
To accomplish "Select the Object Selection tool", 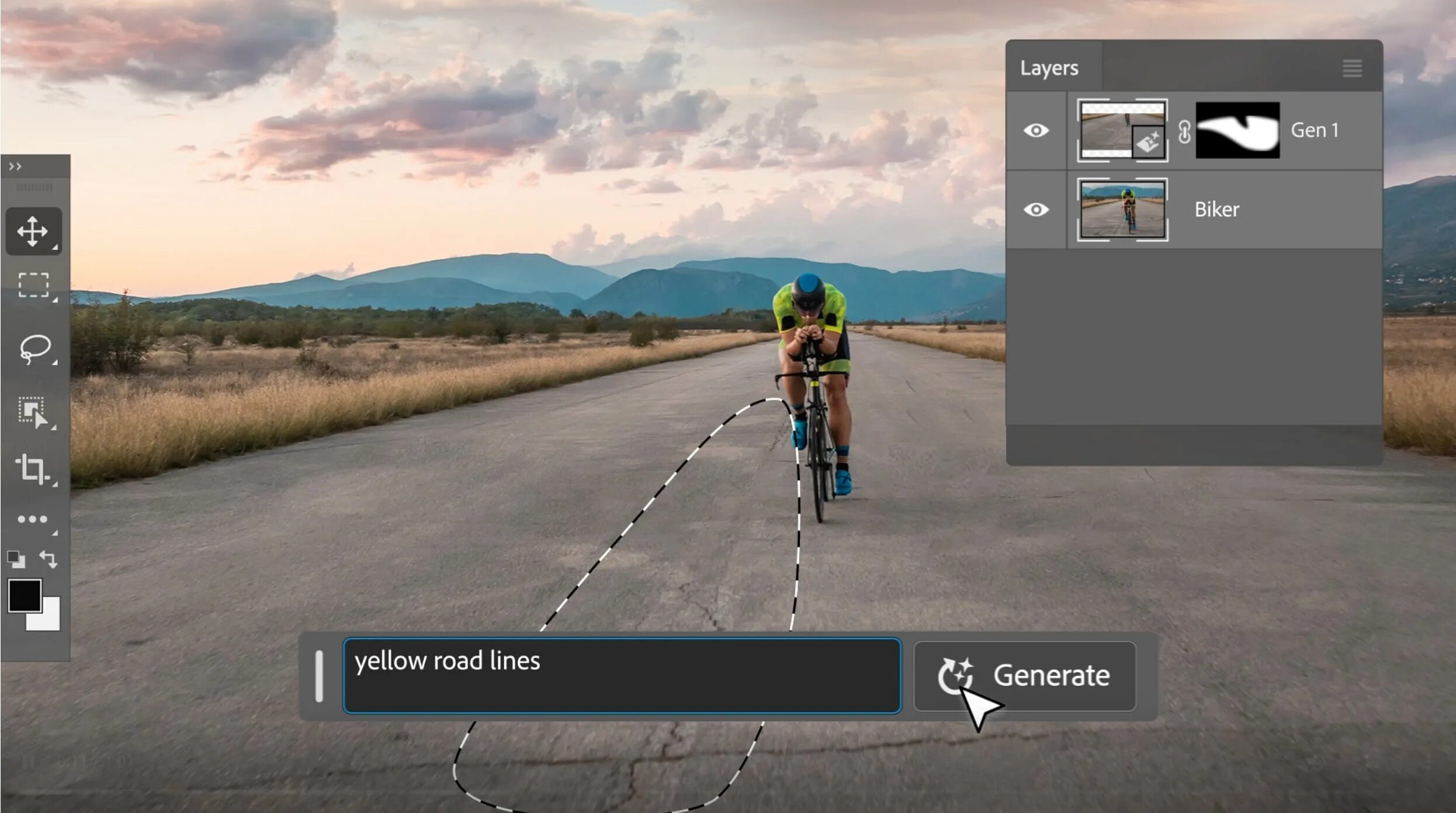I will [33, 412].
